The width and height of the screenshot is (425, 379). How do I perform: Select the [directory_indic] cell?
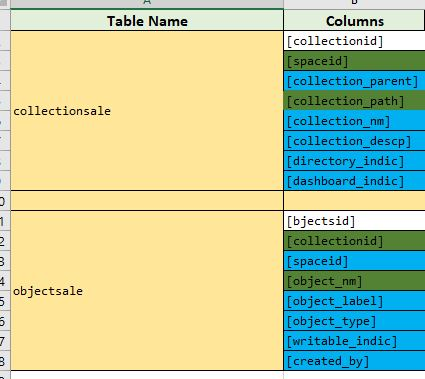pyautogui.click(x=354, y=161)
